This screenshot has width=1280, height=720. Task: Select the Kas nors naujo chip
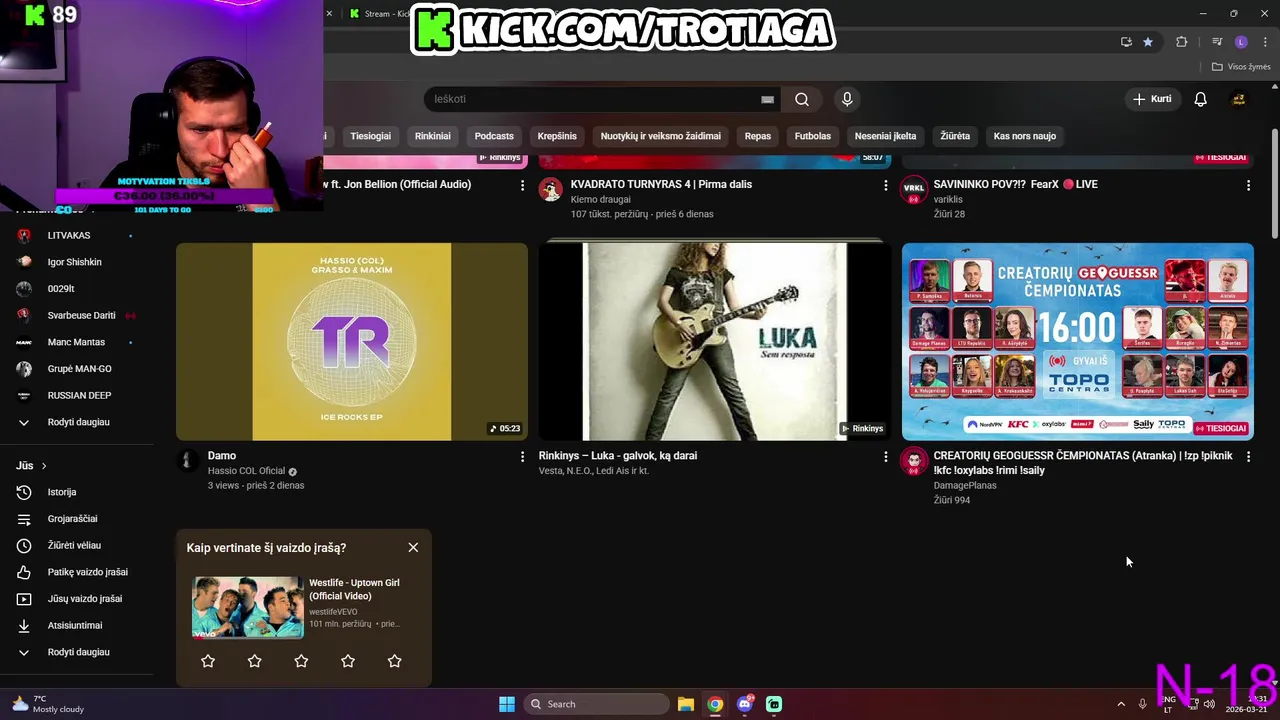(1024, 136)
